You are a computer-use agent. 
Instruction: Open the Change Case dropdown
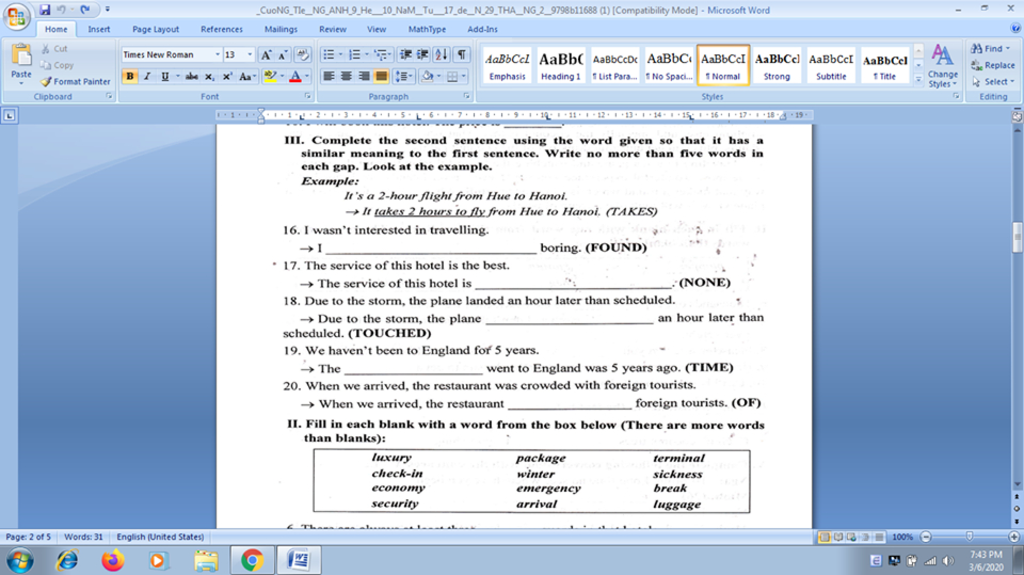tap(247, 76)
